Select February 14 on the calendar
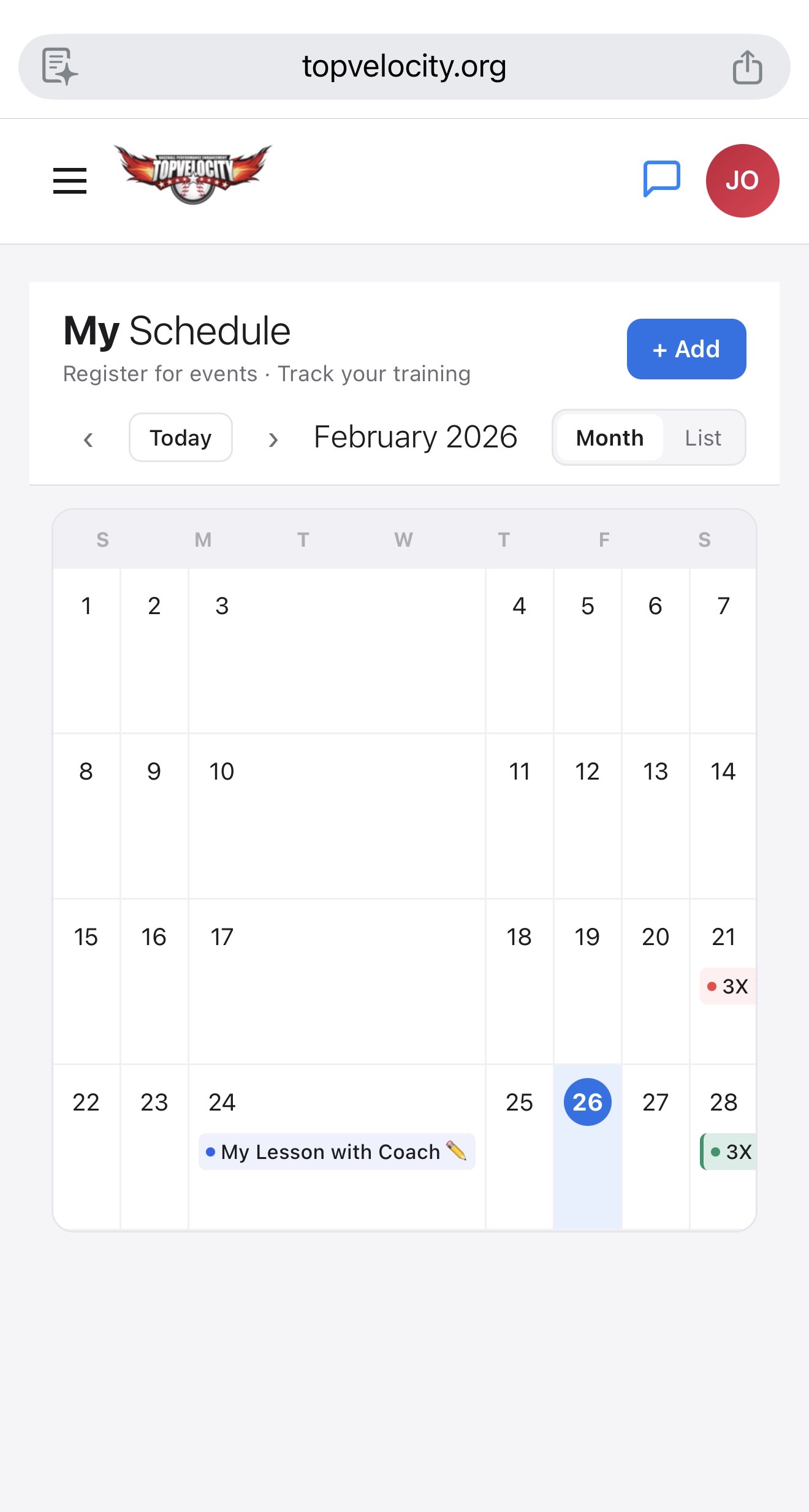Viewport: 809px width, 1512px height. (723, 772)
